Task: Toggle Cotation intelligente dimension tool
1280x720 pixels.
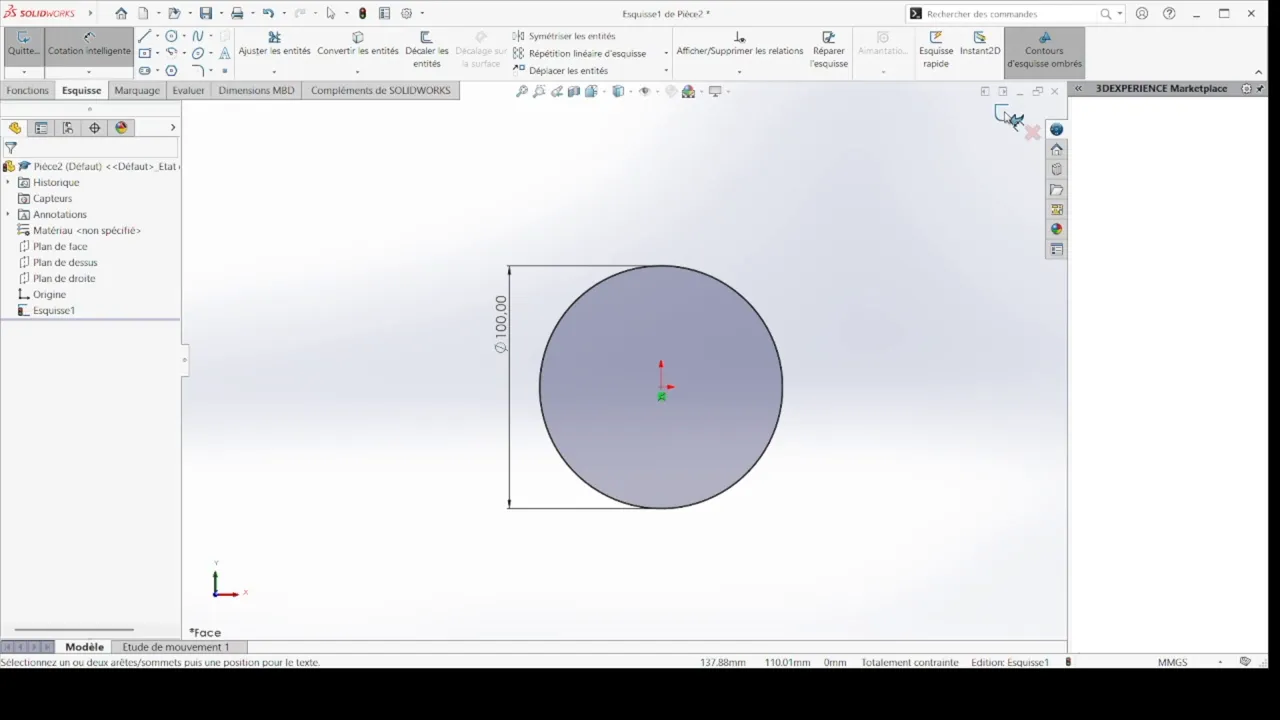Action: click(89, 44)
